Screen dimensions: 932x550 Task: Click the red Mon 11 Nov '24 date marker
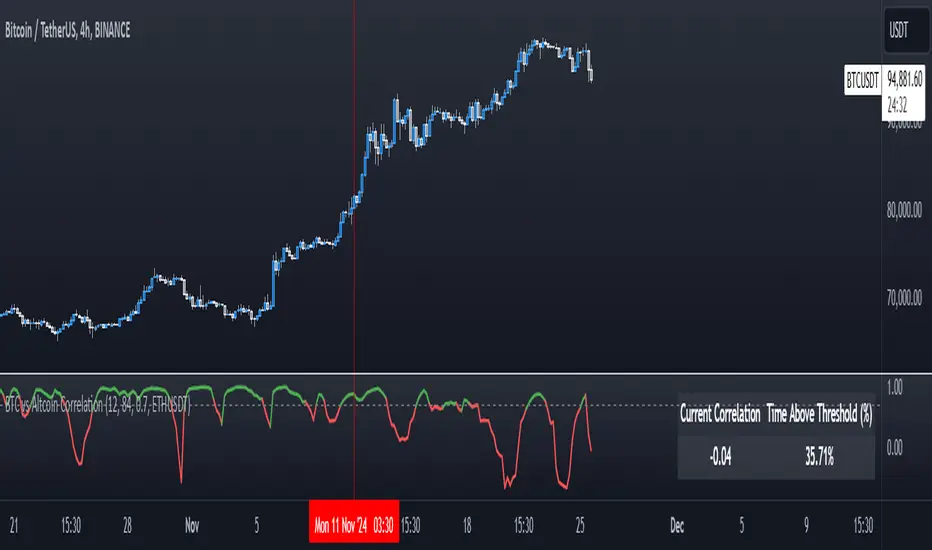coord(354,526)
